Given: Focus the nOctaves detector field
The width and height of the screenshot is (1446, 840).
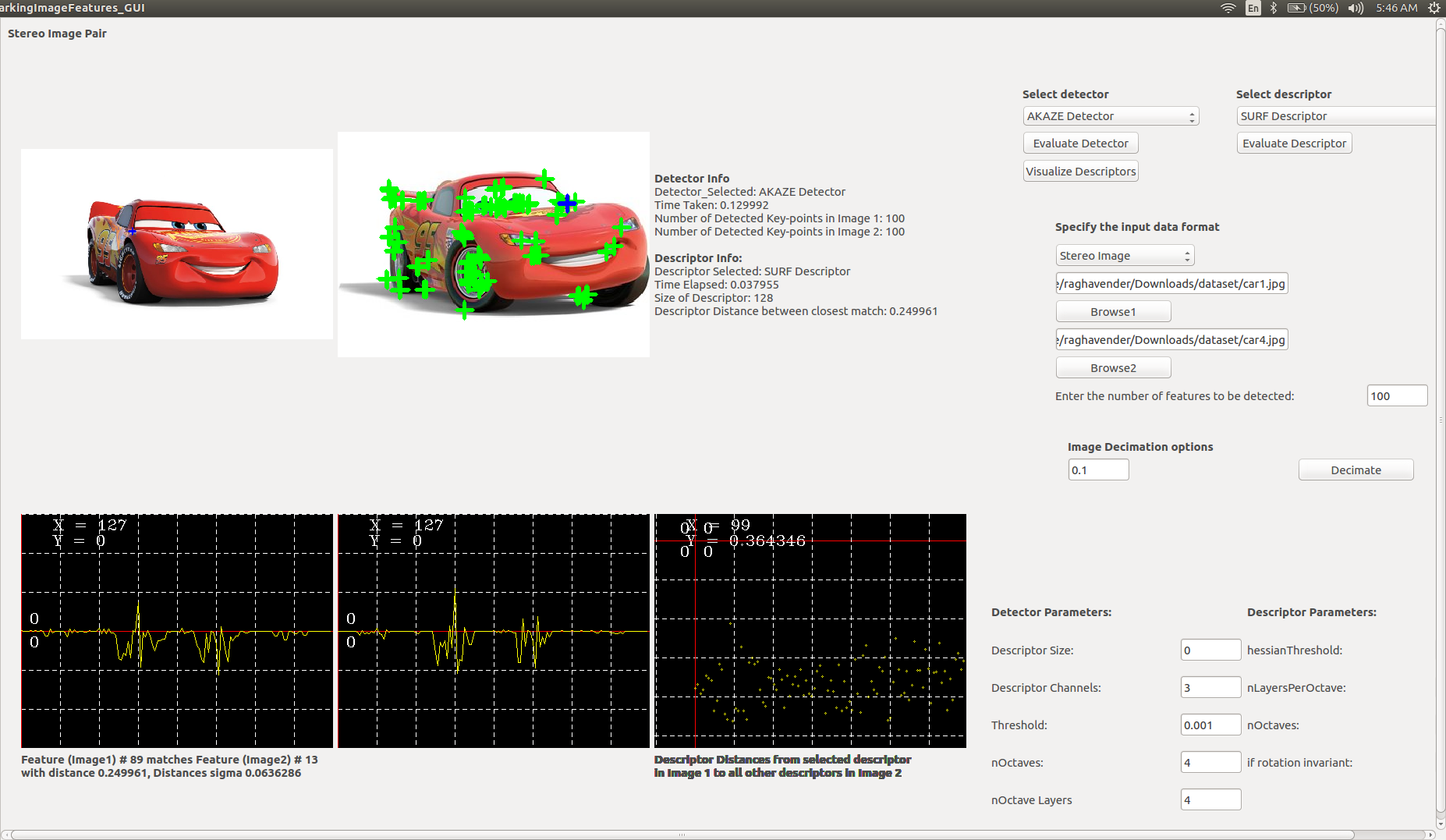Looking at the screenshot, I should click(x=1210, y=763).
